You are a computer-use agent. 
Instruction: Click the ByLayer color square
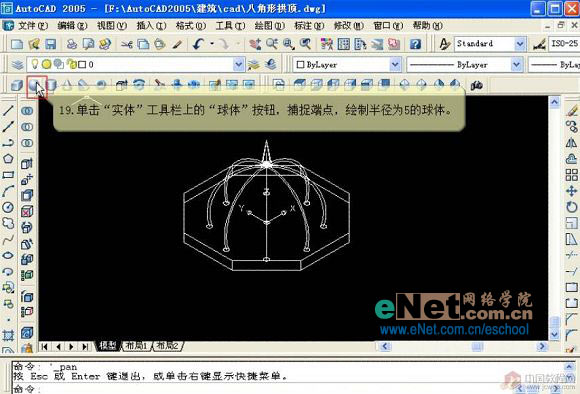300,65
